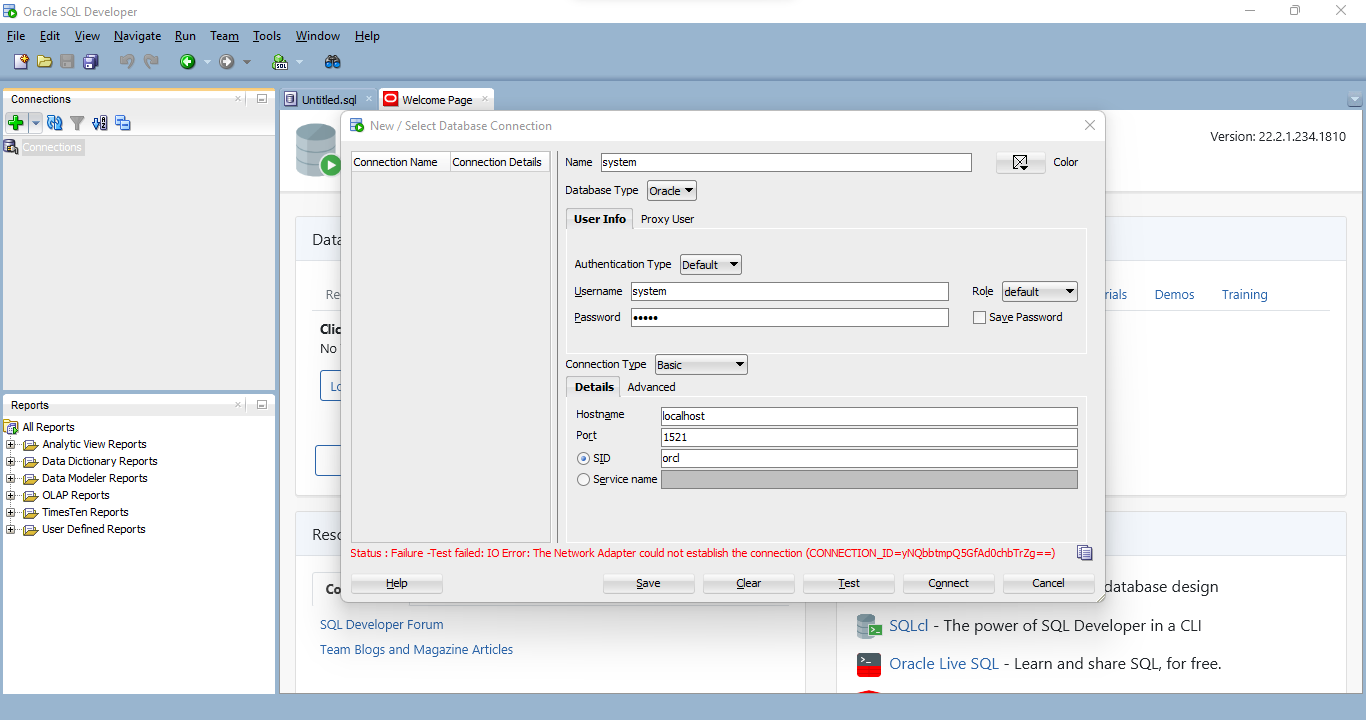Close the Welcome Page tab
Image resolution: width=1366 pixels, height=720 pixels.
(x=485, y=99)
